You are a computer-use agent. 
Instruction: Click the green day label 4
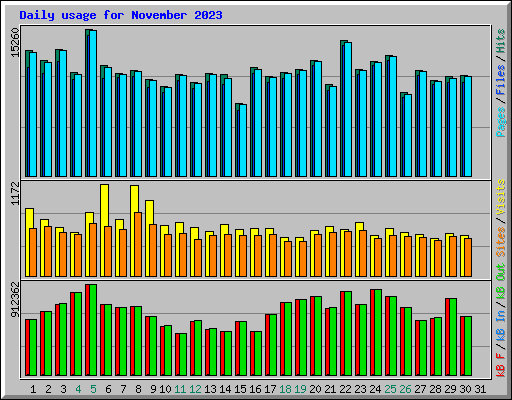click(78, 389)
